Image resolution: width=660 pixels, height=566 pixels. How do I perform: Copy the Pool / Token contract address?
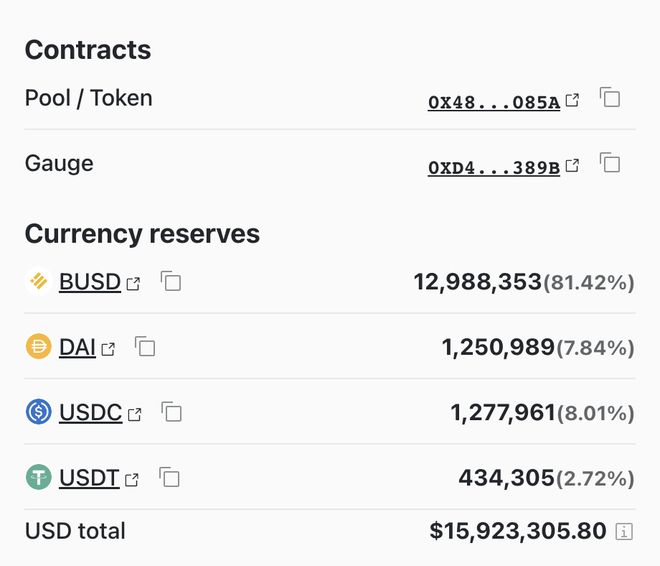(x=610, y=98)
